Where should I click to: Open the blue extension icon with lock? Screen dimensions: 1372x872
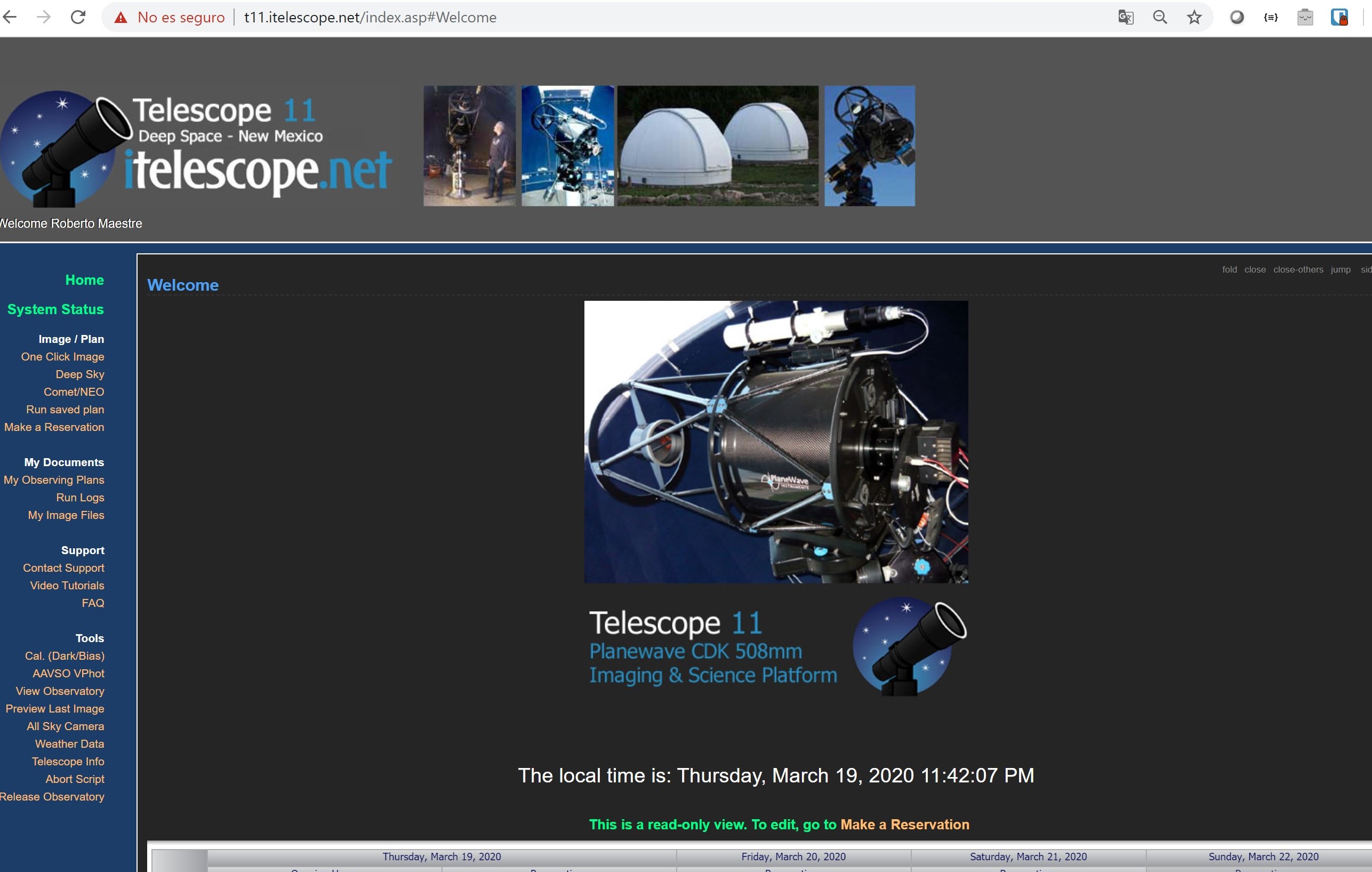pyautogui.click(x=1339, y=17)
